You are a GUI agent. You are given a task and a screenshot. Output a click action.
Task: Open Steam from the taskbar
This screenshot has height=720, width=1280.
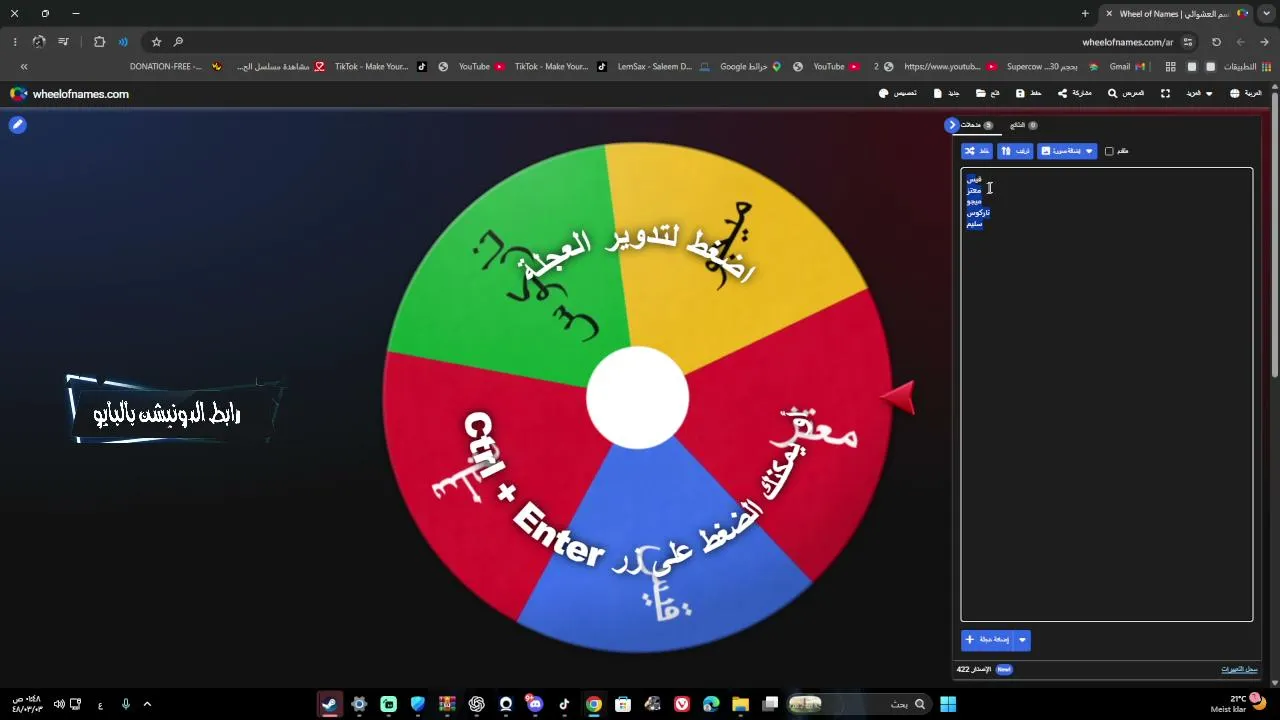(x=330, y=704)
